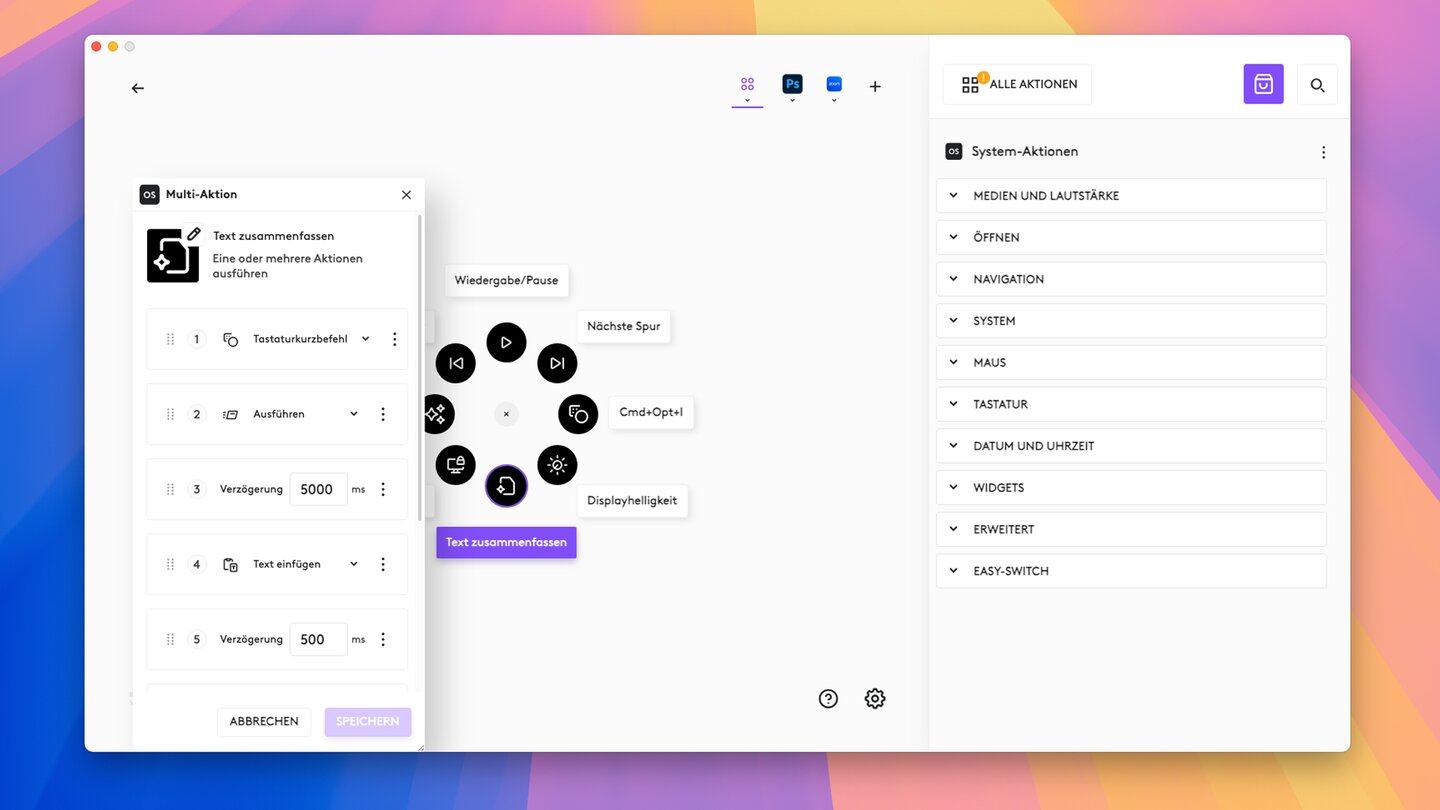Open the Tastaturkurzbefehl dropdown in step 1
Image resolution: width=1440 pixels, height=810 pixels.
click(365, 339)
